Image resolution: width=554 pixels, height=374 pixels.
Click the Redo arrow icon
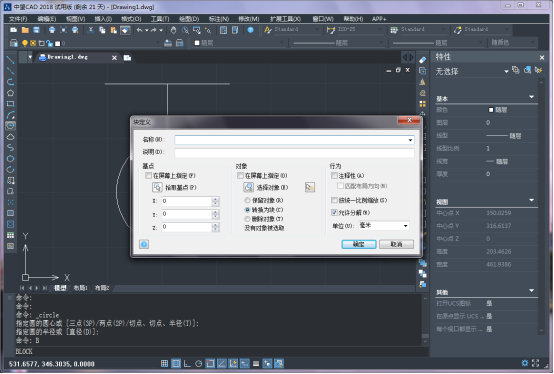click(154, 30)
